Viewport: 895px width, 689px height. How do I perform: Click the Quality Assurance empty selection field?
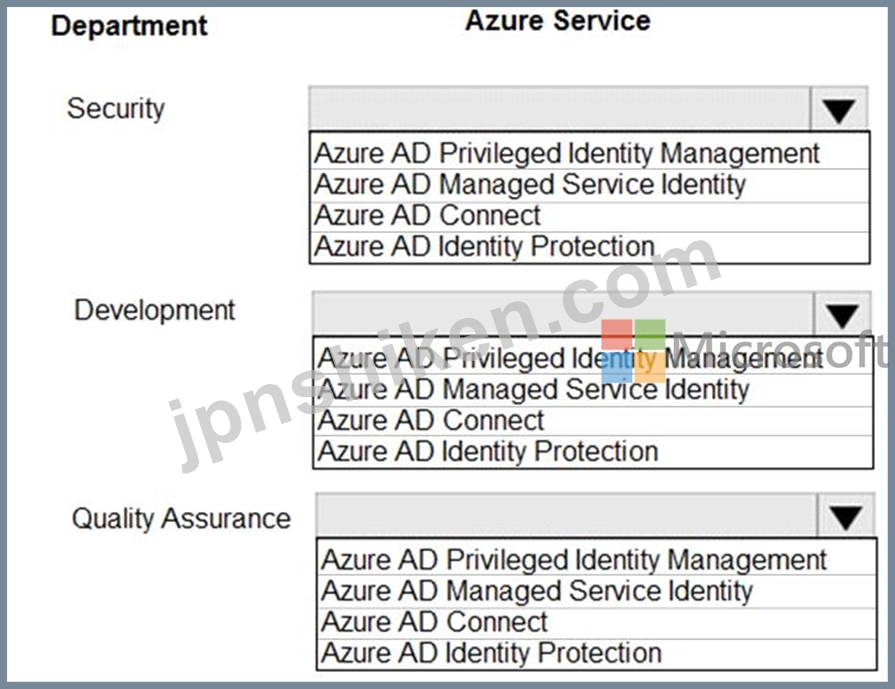pos(567,515)
